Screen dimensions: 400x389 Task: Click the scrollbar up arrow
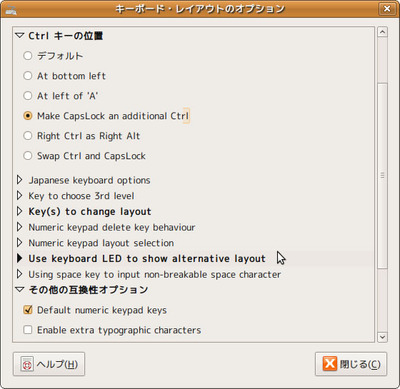pos(382,32)
